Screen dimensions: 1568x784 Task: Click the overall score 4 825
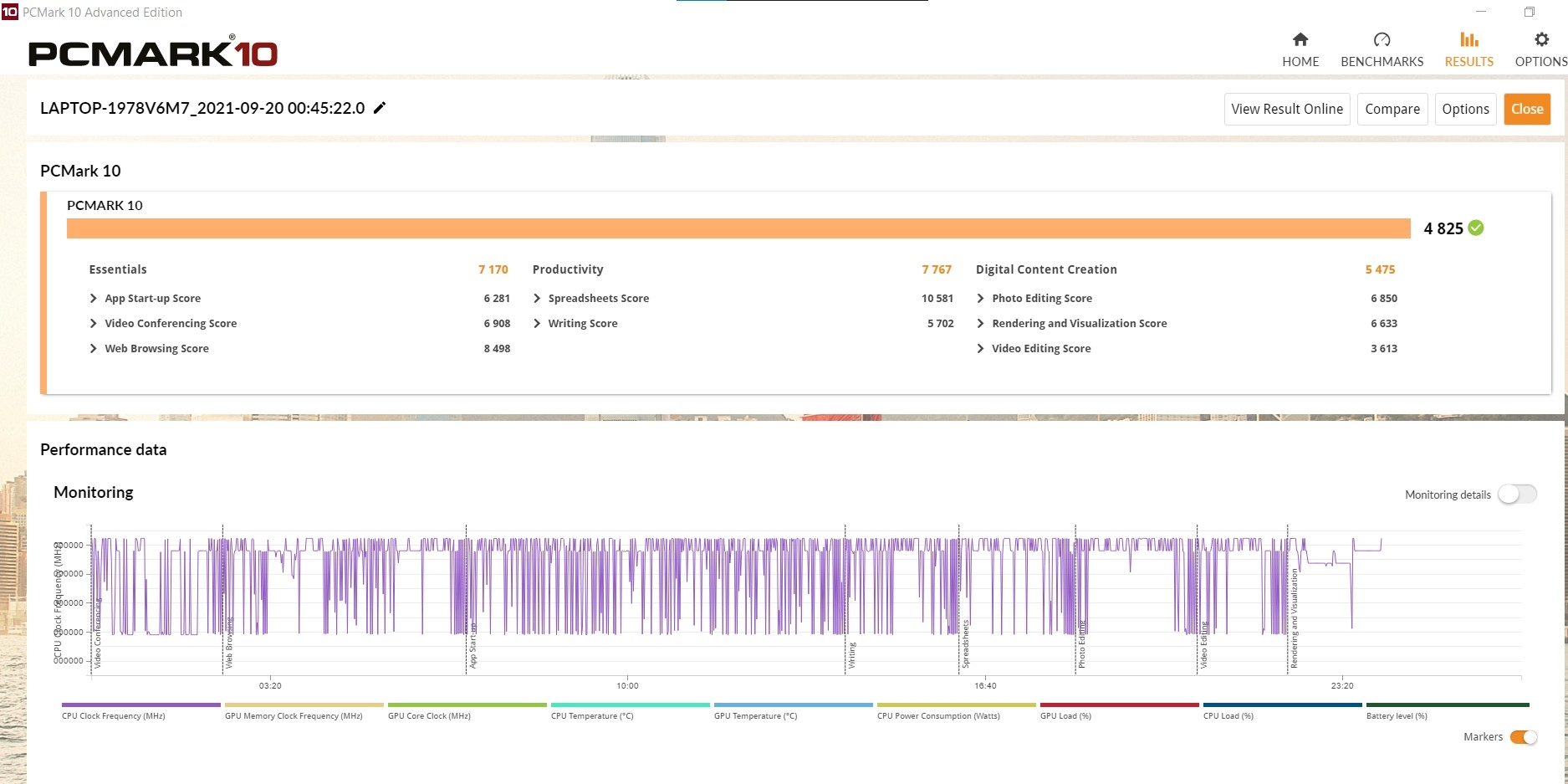[1443, 228]
